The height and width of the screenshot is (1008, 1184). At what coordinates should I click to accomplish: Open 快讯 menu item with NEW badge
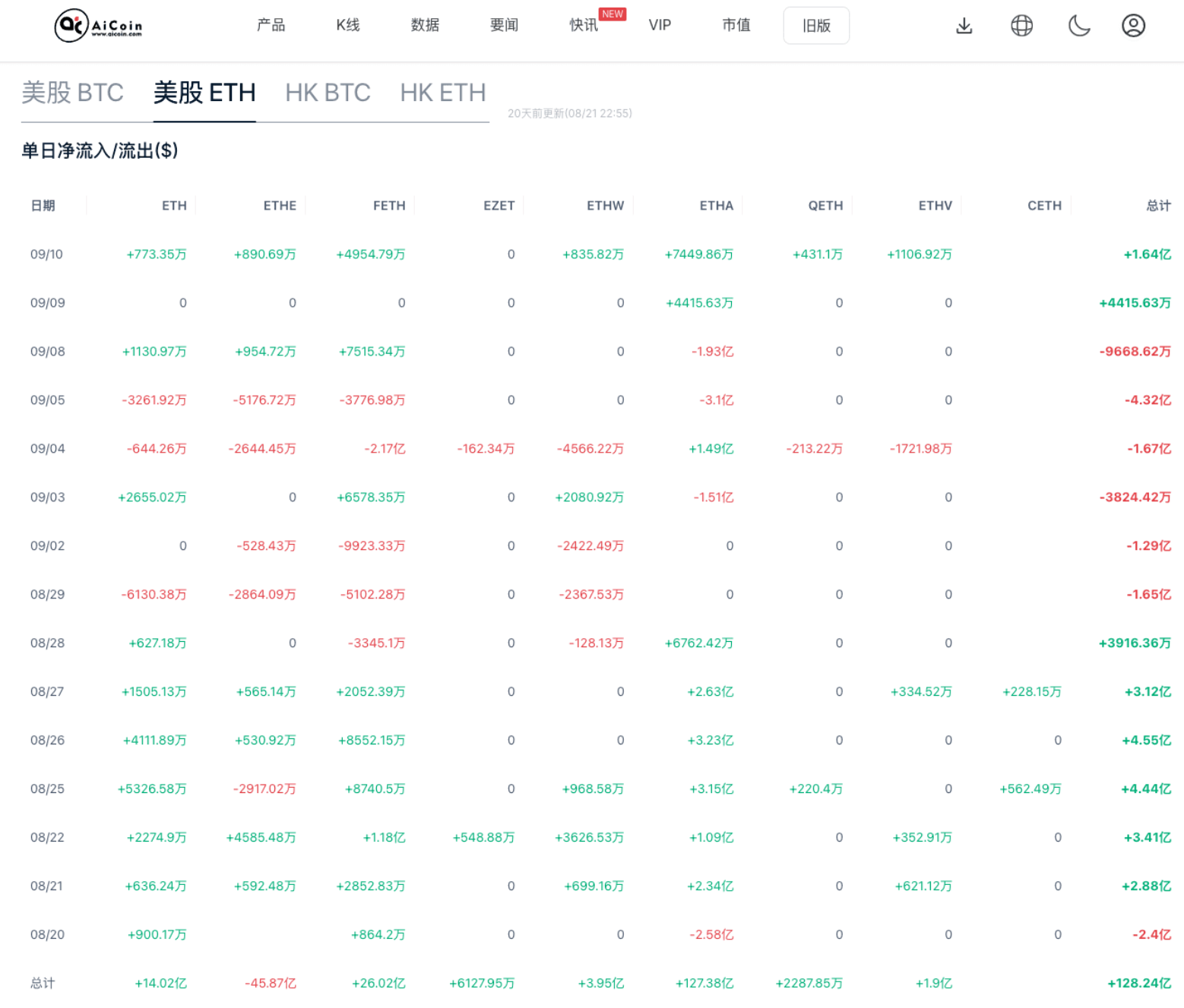584,25
